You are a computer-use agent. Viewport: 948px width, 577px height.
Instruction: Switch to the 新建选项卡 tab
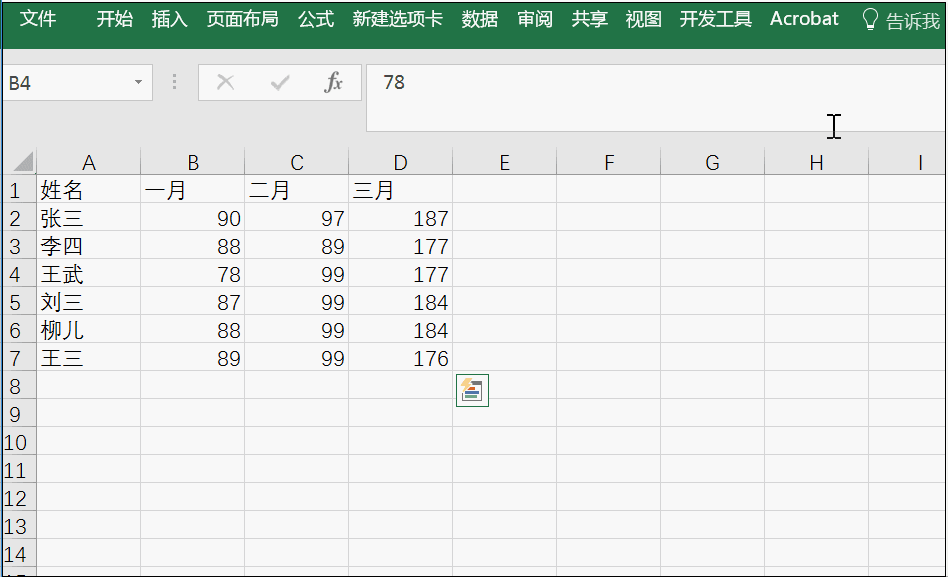click(397, 19)
